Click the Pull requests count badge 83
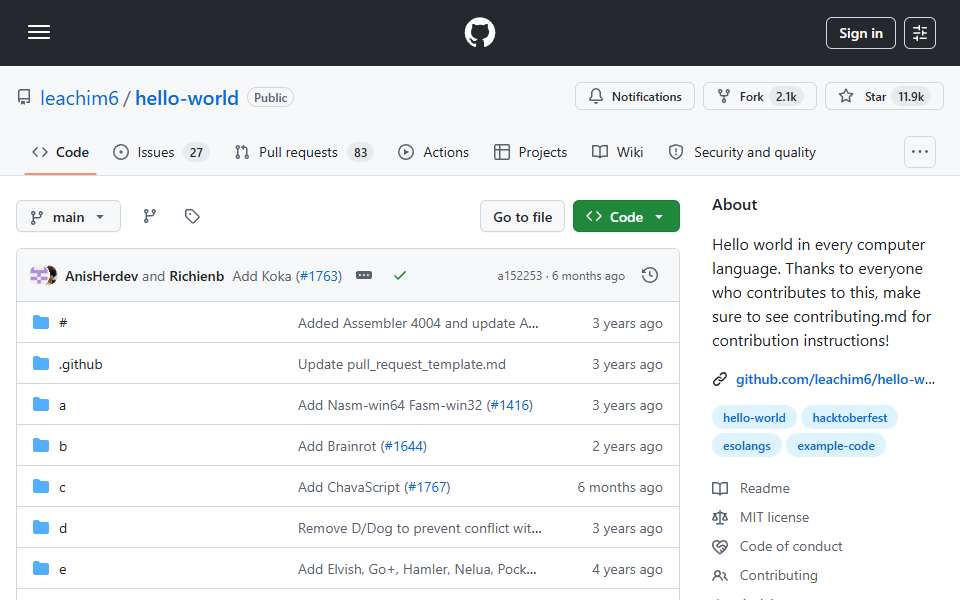Viewport: 960px width, 600px height. pos(361,152)
